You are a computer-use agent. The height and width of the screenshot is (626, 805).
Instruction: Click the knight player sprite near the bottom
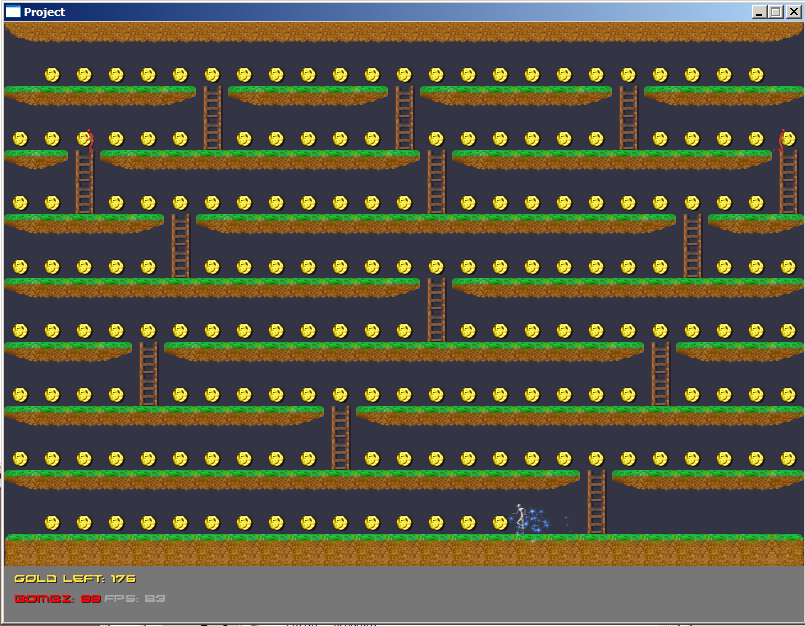tap(521, 518)
